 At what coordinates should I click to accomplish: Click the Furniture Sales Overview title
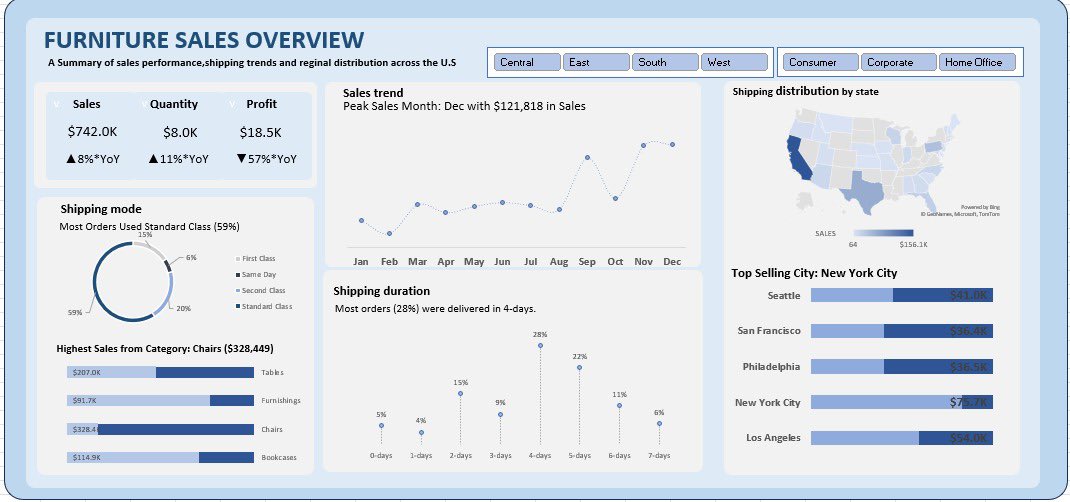pos(203,40)
